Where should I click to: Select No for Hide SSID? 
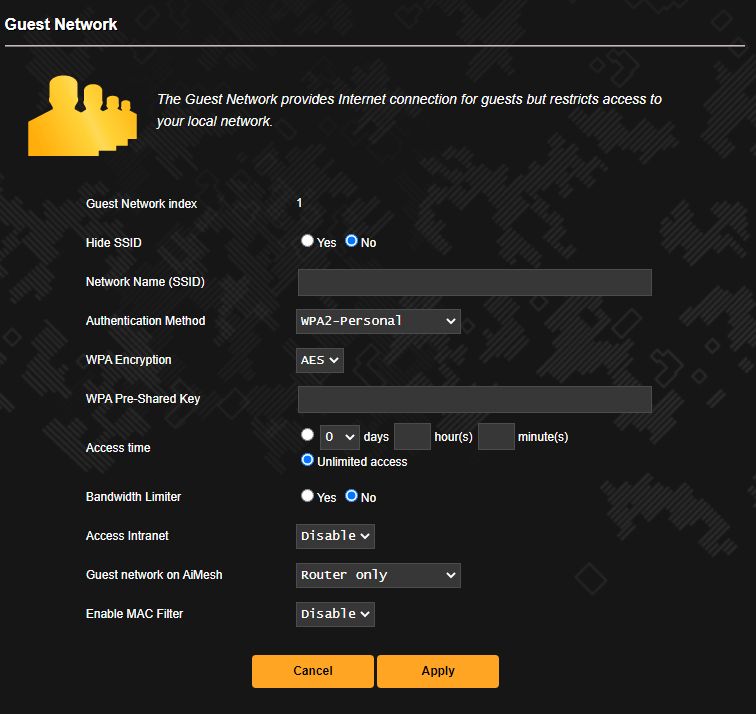coord(351,241)
